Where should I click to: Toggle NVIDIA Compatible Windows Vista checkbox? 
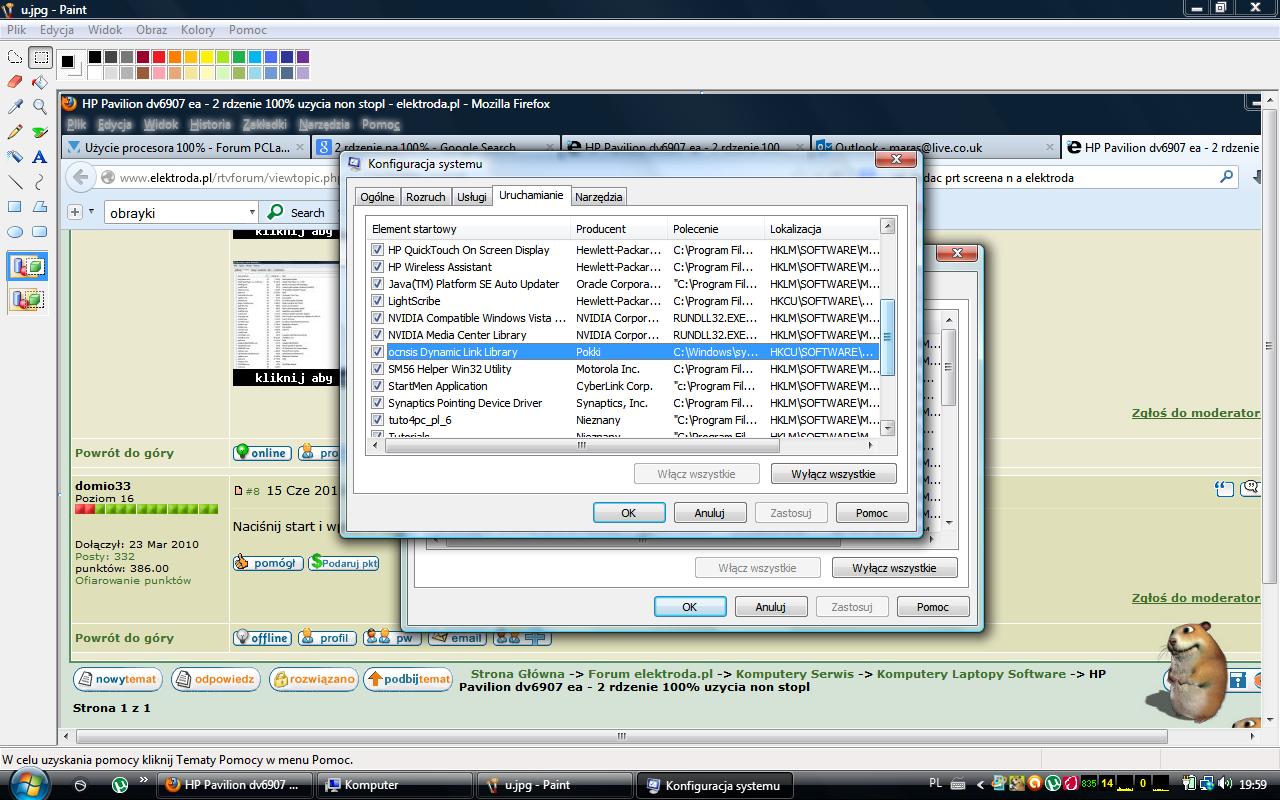(377, 318)
